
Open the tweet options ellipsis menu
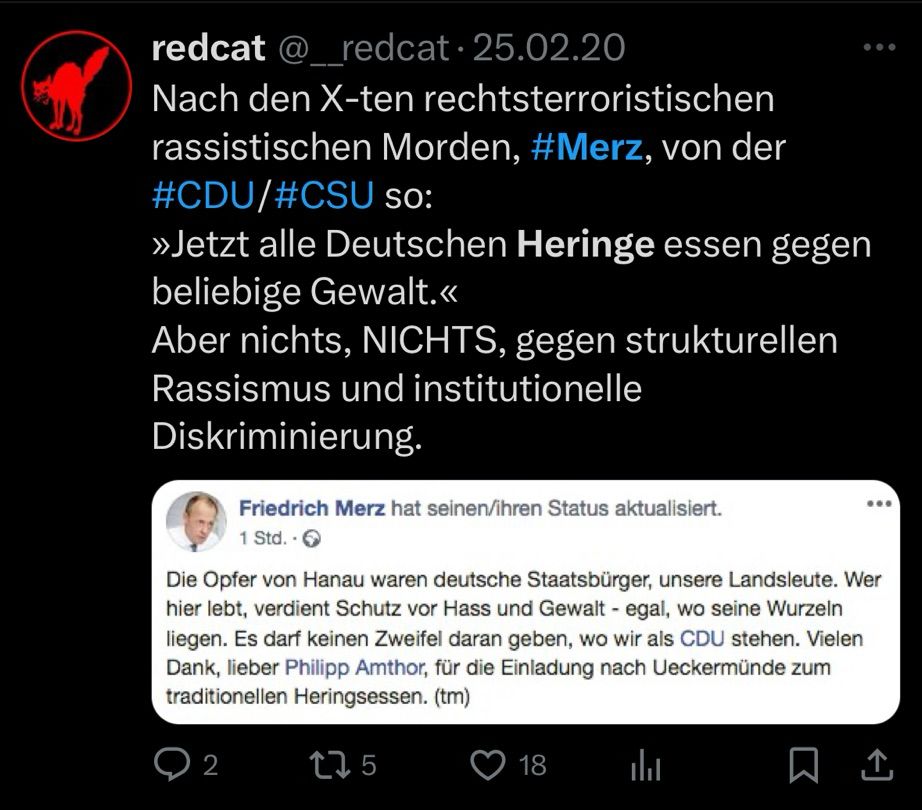click(879, 44)
